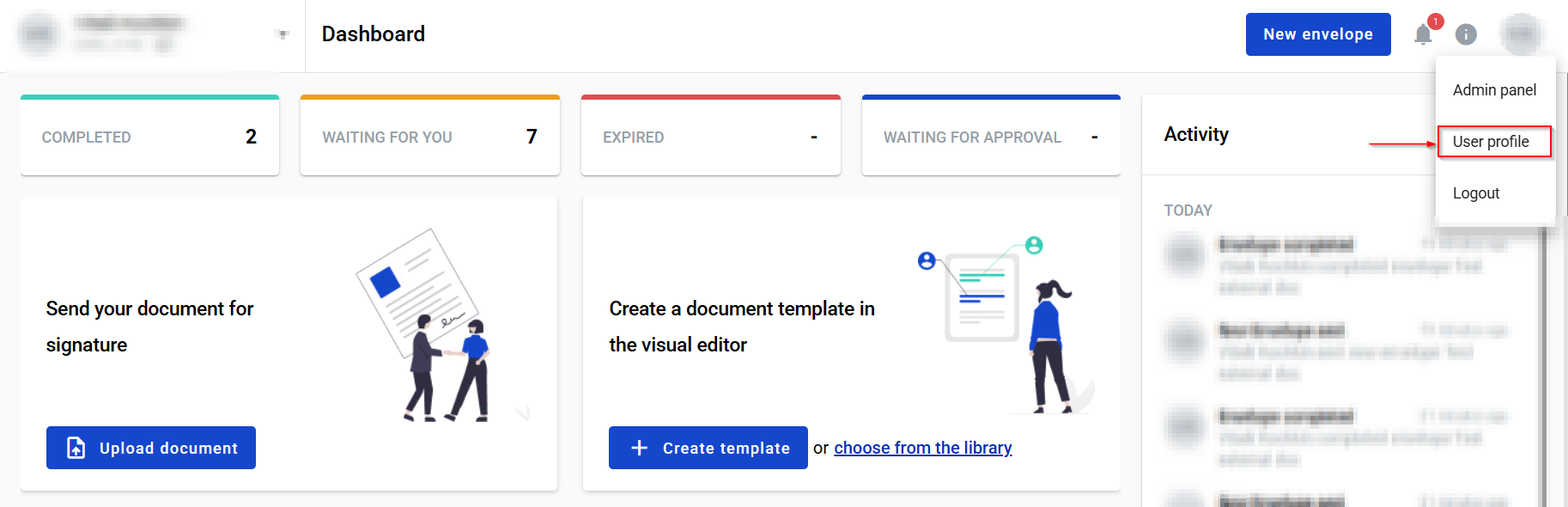Follow the 'choose from the library' link
Screen dimensions: 1568x507
pyautogui.click(x=922, y=448)
